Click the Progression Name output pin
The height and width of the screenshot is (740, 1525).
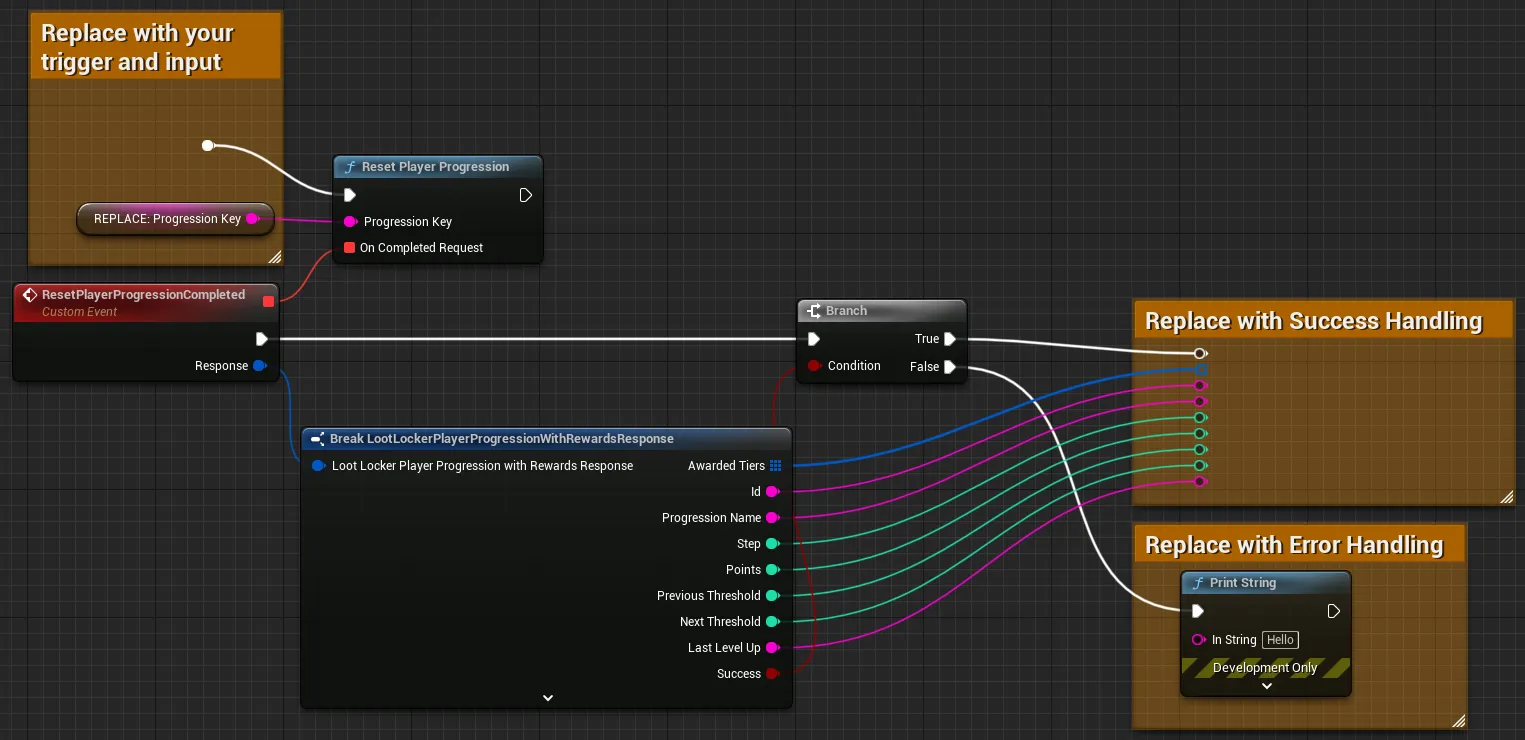pyautogui.click(x=772, y=518)
